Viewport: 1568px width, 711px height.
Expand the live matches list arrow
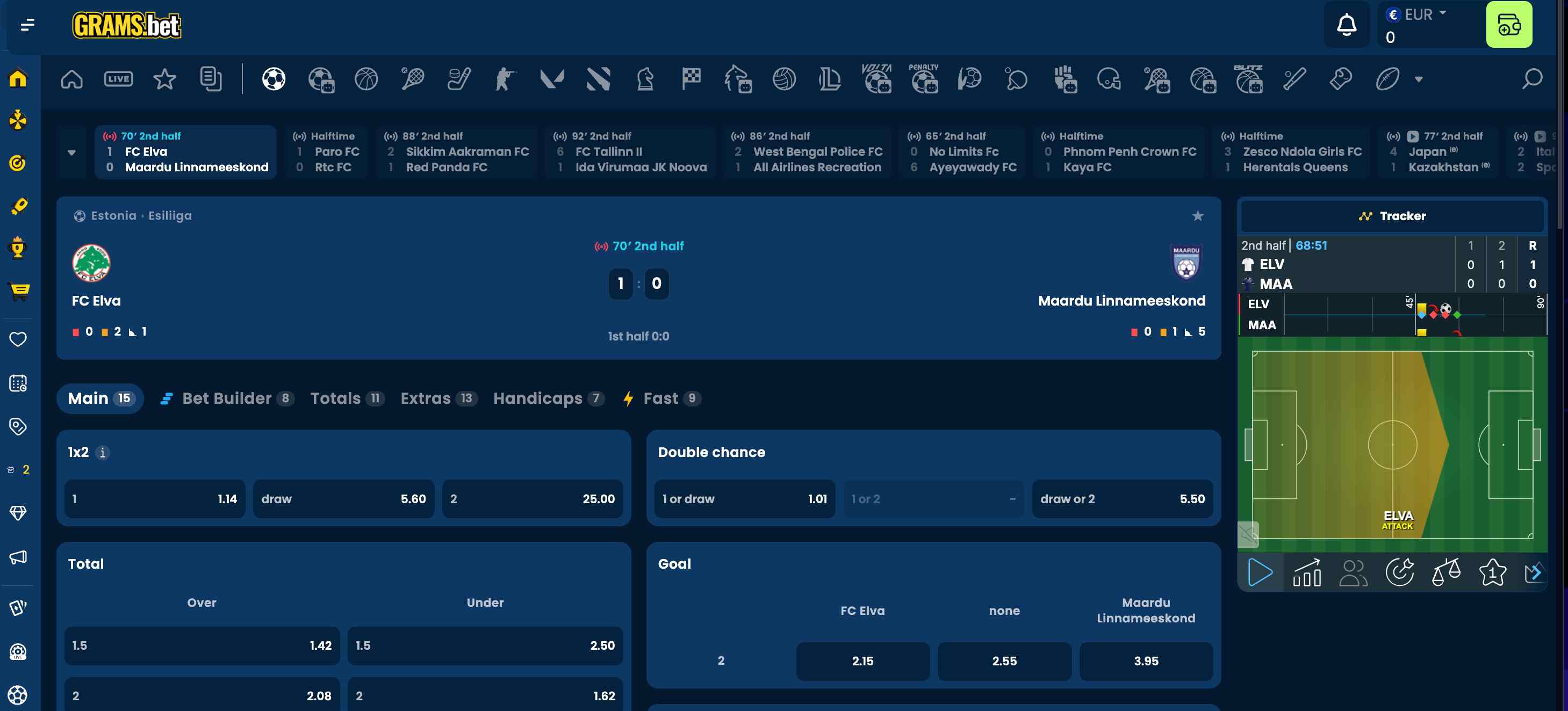coord(72,152)
